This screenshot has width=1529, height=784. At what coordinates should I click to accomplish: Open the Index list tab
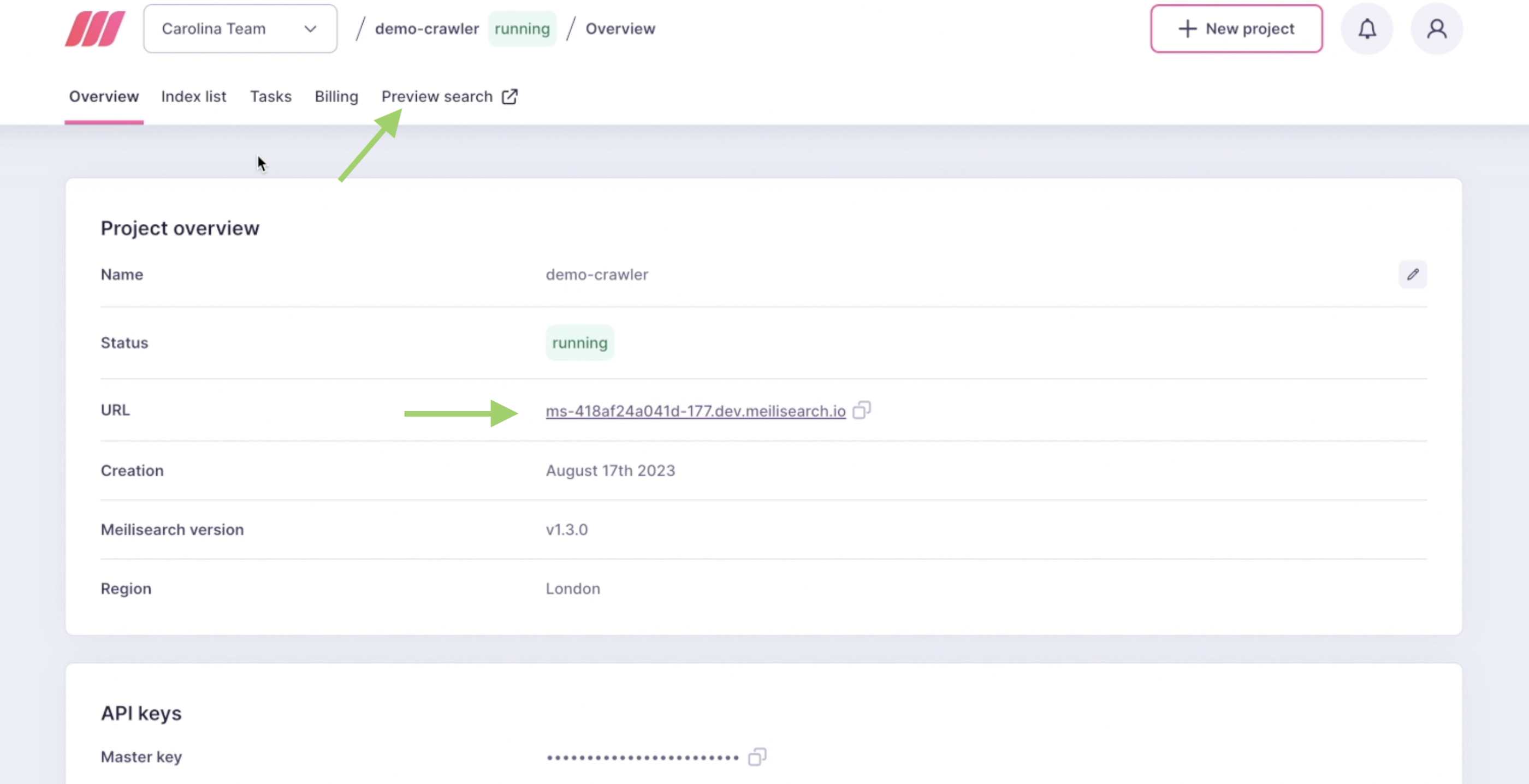click(193, 97)
